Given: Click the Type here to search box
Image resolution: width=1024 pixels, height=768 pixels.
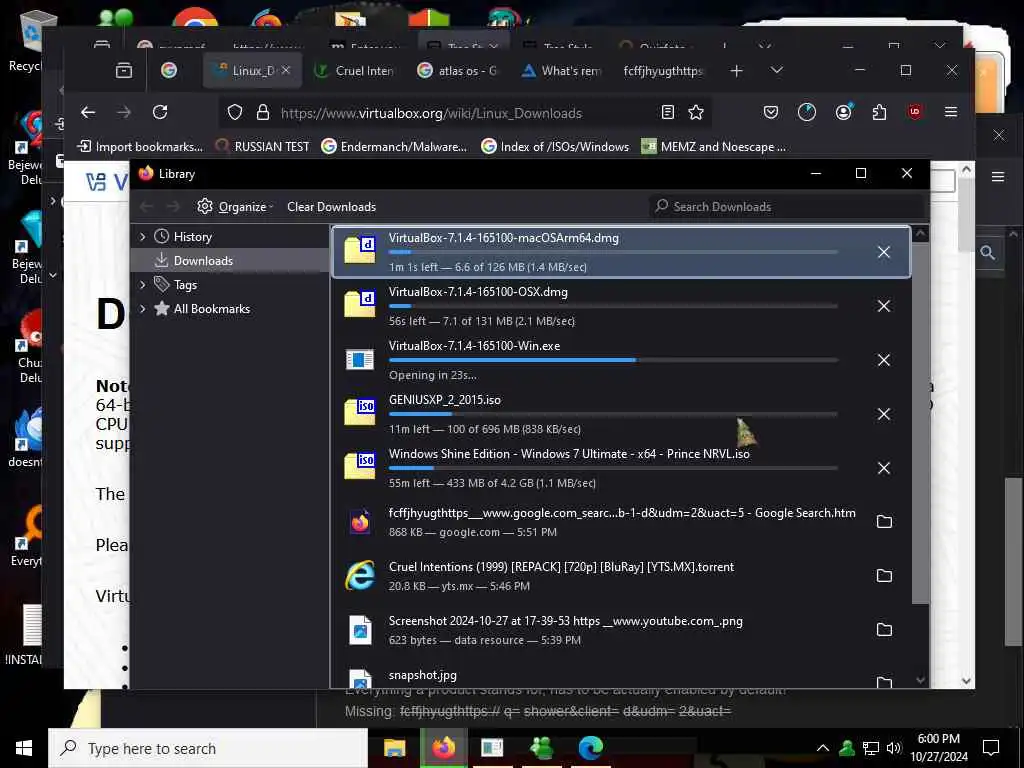Looking at the screenshot, I should (208, 748).
